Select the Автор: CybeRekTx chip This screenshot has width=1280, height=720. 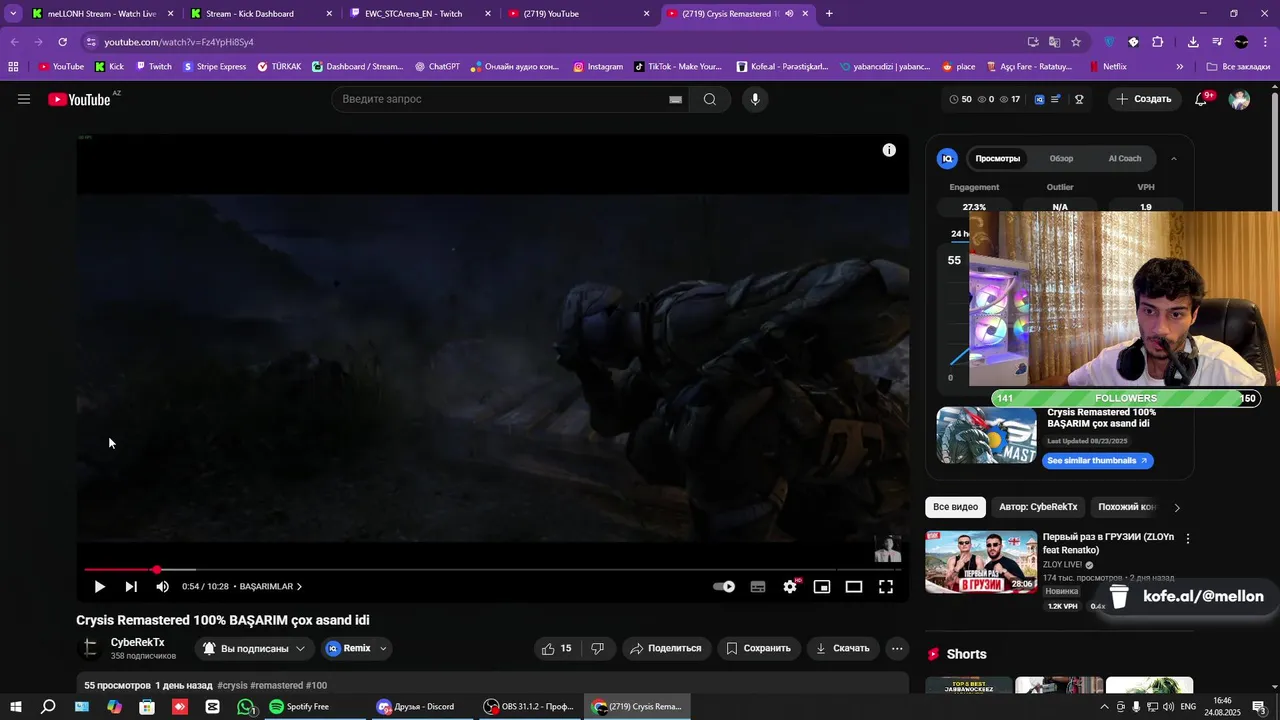point(1038,507)
